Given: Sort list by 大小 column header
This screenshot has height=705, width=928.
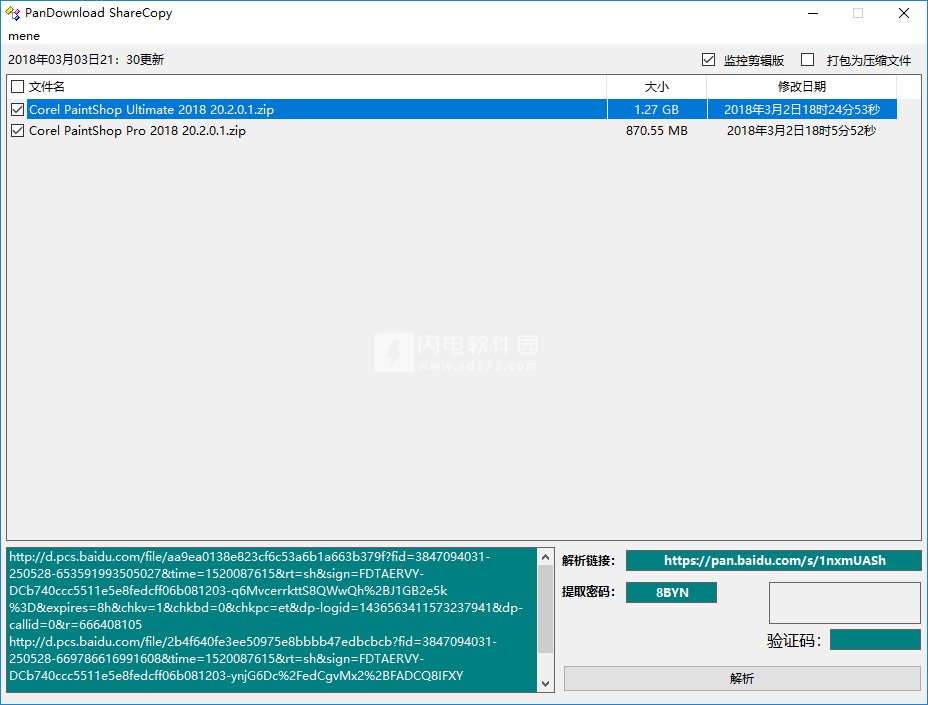Looking at the screenshot, I should 657,87.
